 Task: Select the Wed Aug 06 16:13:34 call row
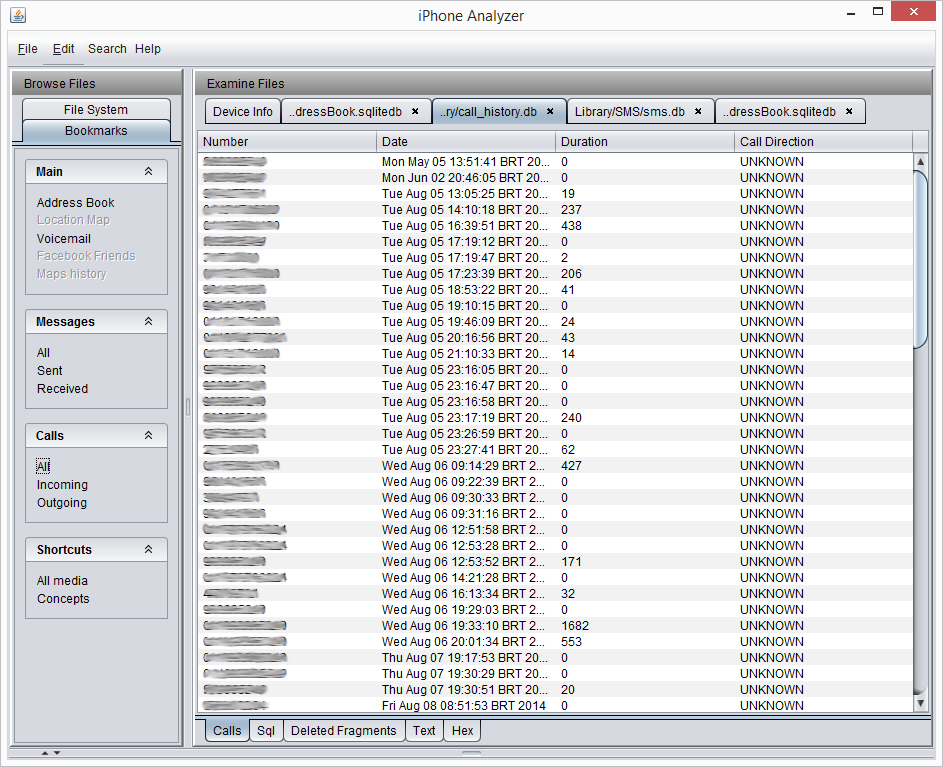555,594
